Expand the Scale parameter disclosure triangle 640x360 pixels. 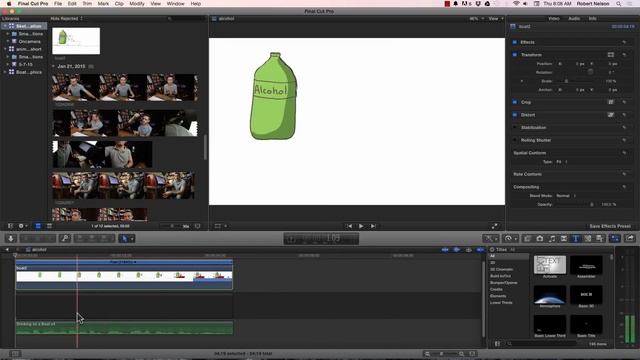[522, 81]
